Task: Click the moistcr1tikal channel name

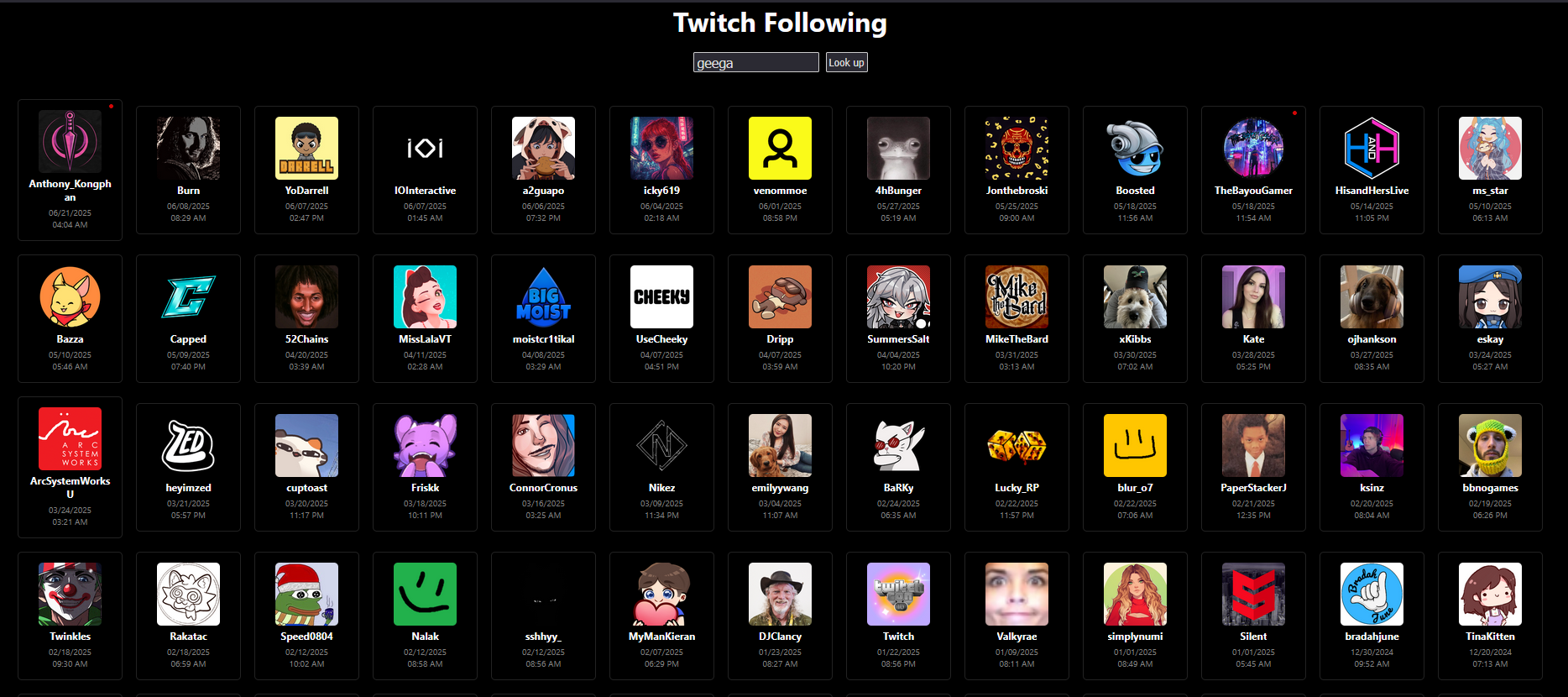Action: point(543,339)
